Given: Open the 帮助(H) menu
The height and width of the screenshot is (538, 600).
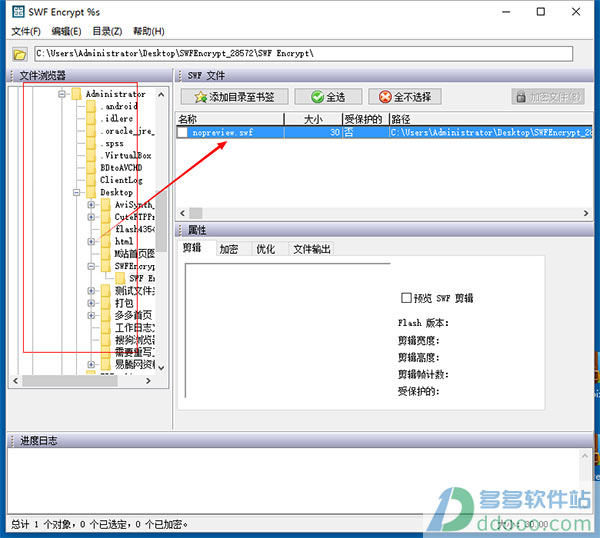Looking at the screenshot, I should 148,31.
